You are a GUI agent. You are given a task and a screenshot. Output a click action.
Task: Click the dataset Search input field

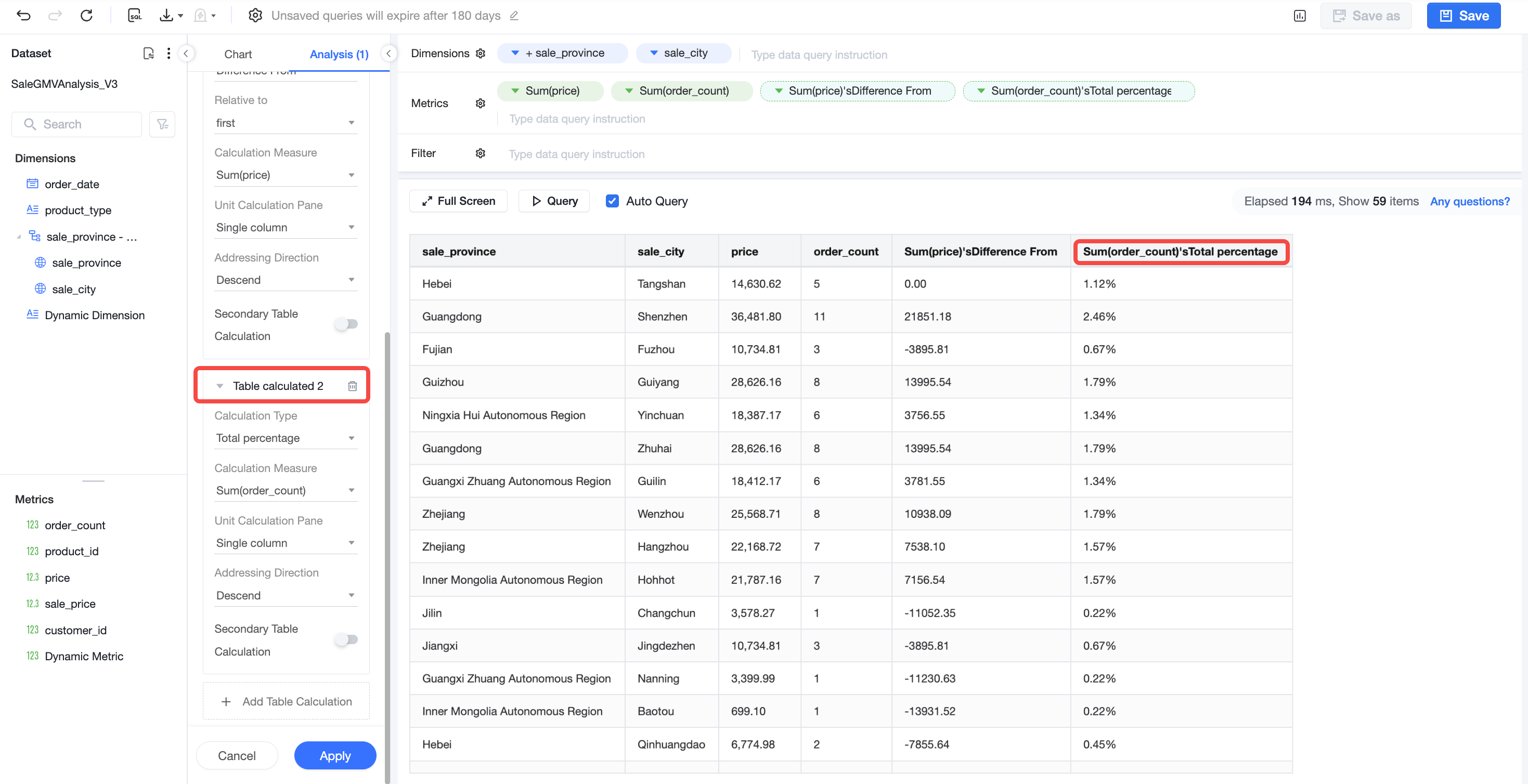point(76,125)
